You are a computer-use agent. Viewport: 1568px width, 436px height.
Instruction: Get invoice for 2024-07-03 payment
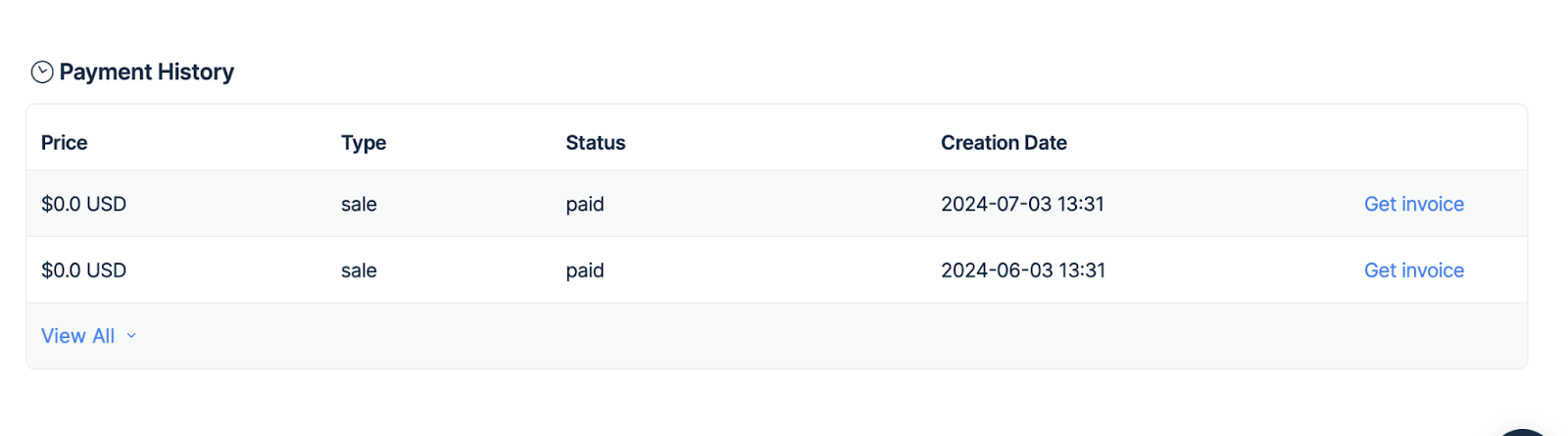click(1413, 204)
